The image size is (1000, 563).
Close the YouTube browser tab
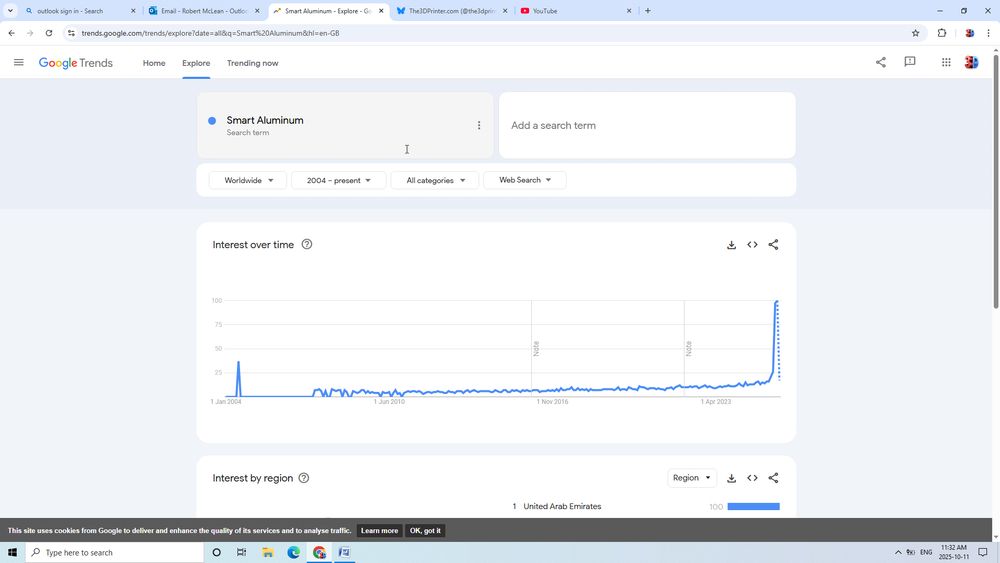click(x=629, y=11)
